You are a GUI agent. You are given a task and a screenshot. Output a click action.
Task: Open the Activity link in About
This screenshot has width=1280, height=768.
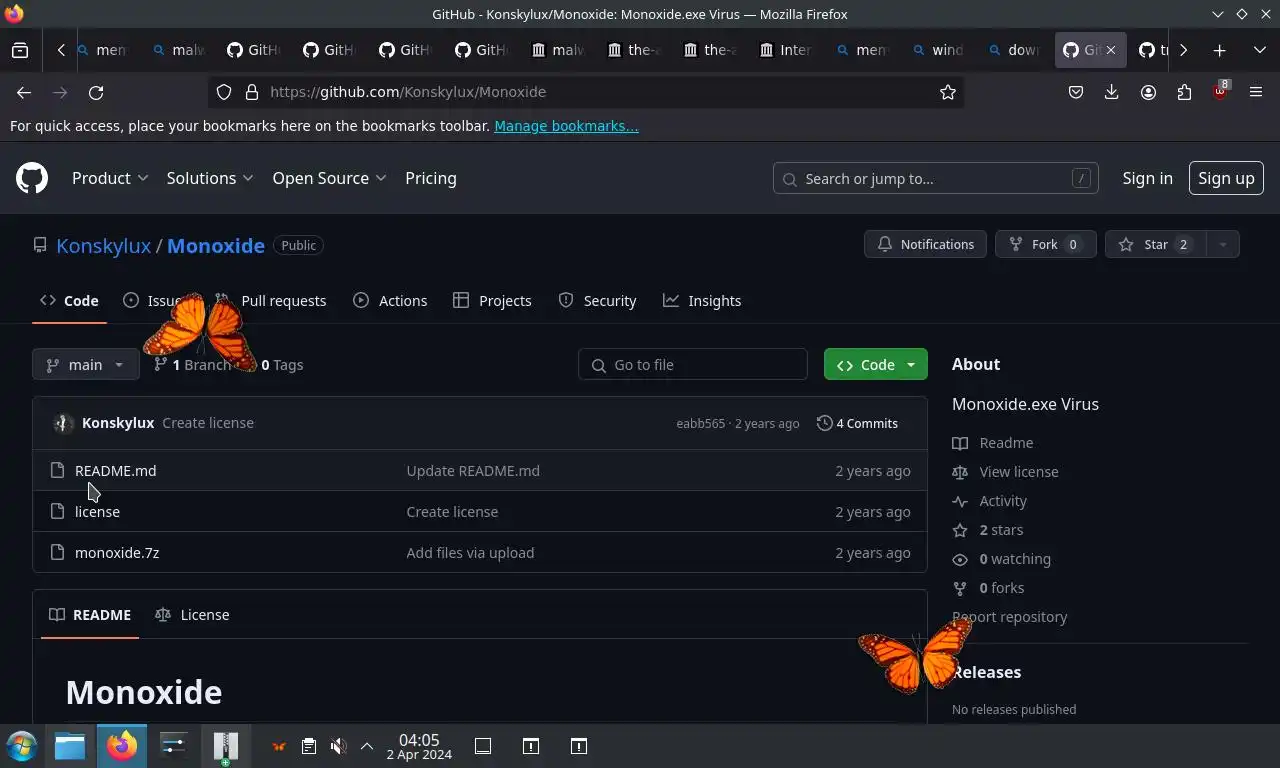point(991,501)
